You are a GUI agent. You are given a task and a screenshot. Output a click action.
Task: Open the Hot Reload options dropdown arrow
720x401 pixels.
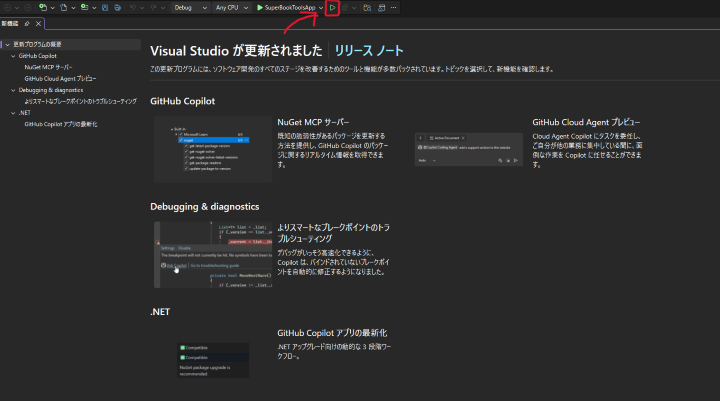pos(354,7)
